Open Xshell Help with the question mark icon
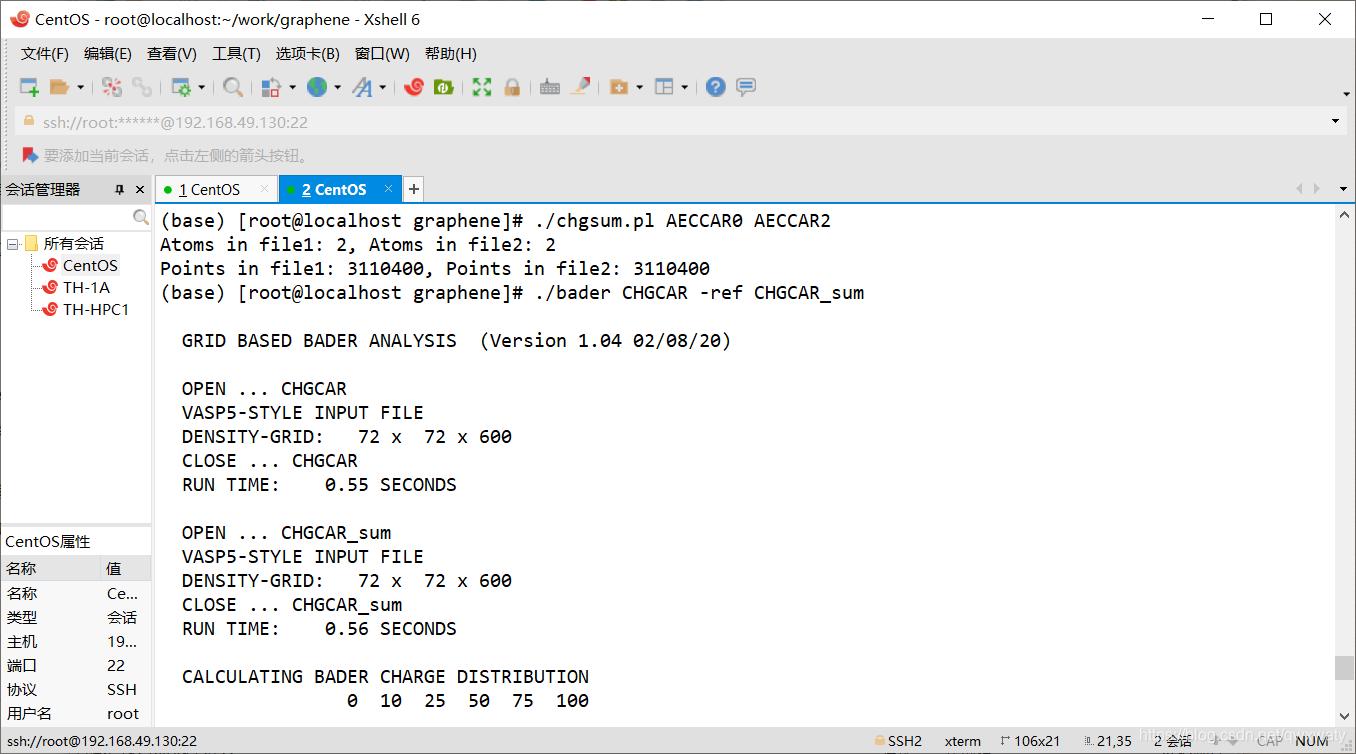This screenshot has width=1356, height=754. coord(715,86)
